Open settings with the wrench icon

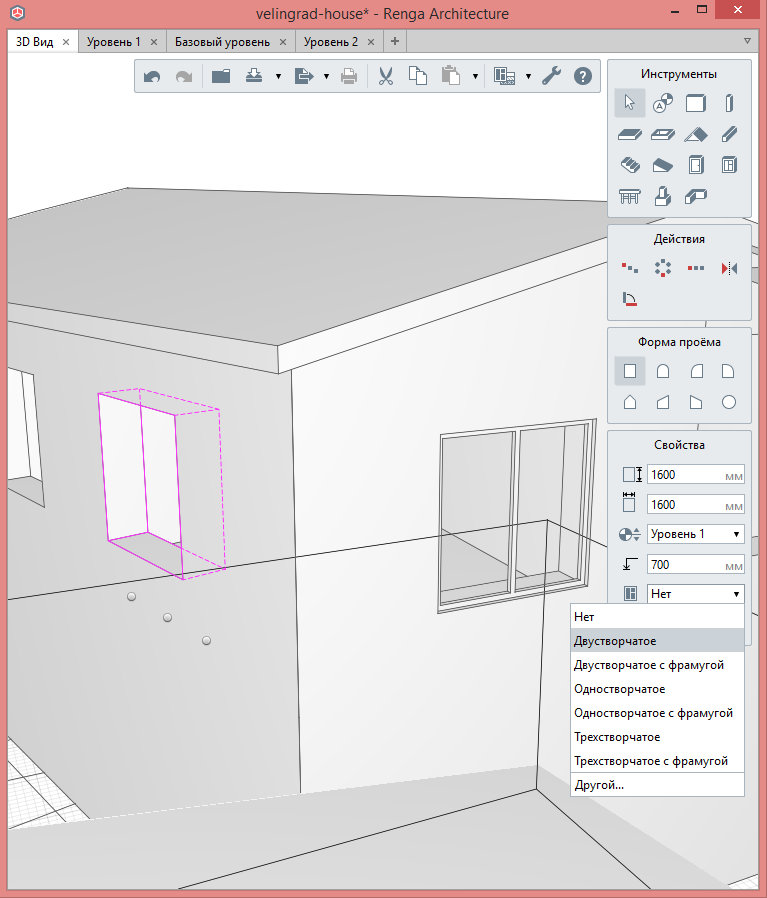pos(551,76)
